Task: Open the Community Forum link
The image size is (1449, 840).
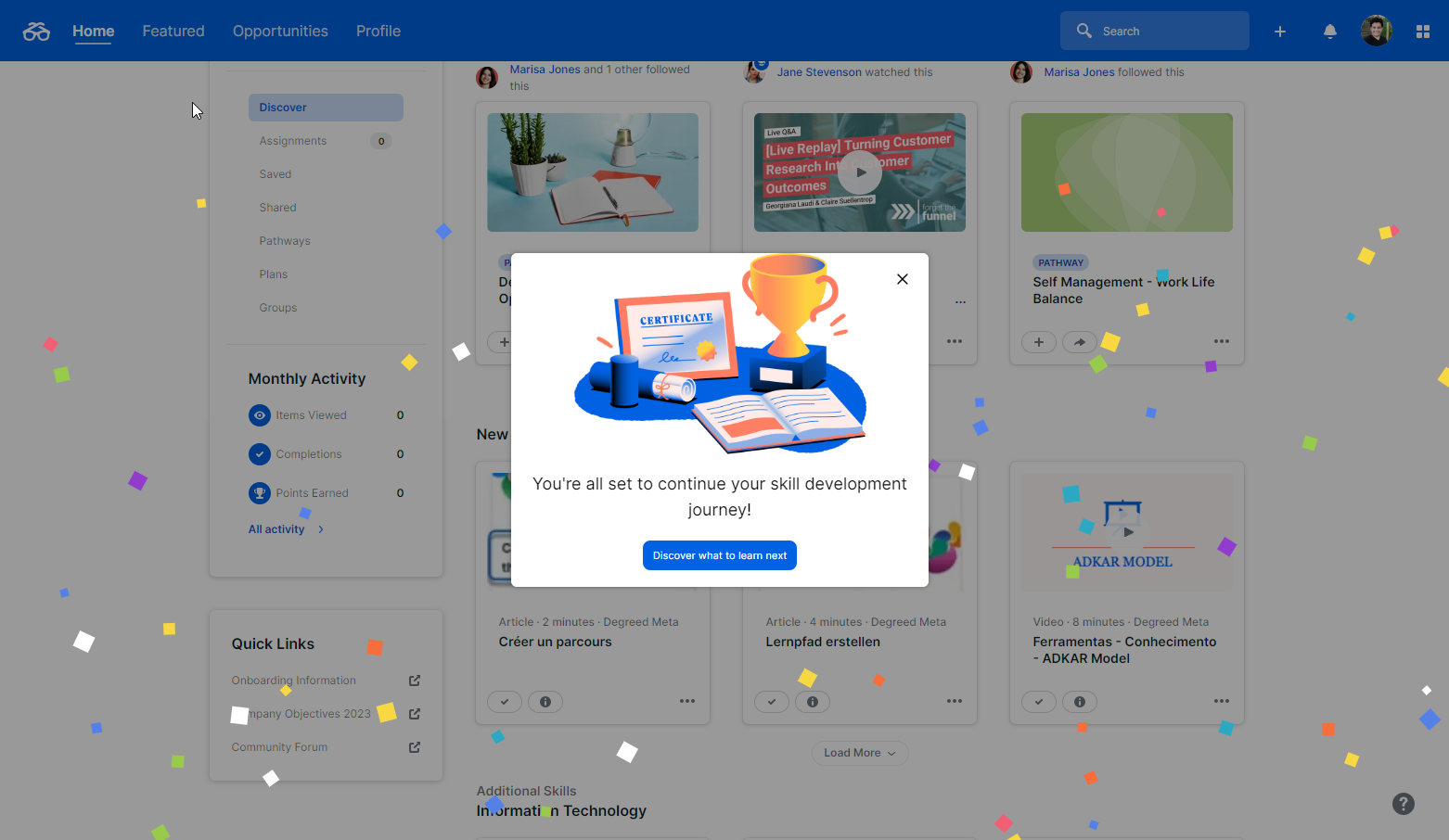Action: (279, 747)
